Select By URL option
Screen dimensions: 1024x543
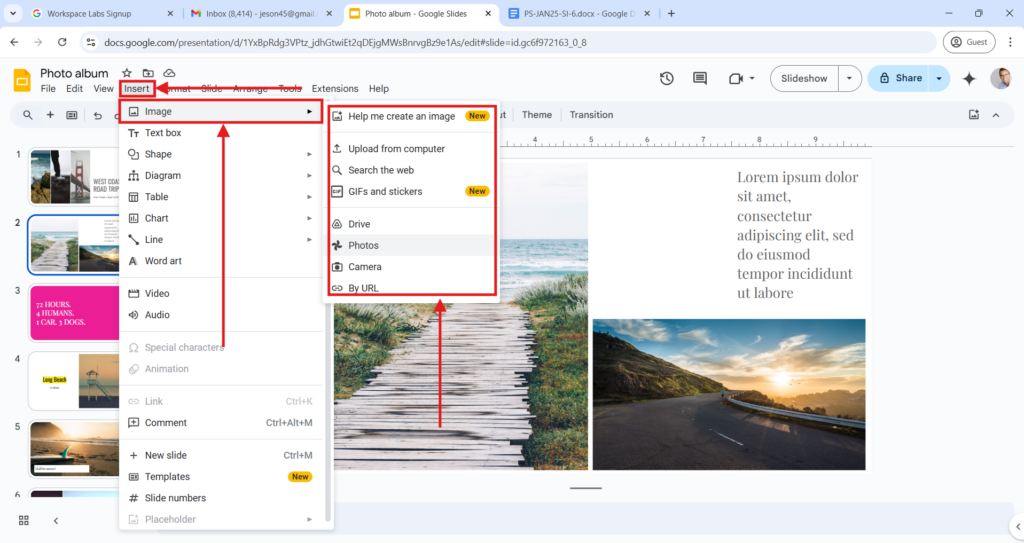click(362, 288)
